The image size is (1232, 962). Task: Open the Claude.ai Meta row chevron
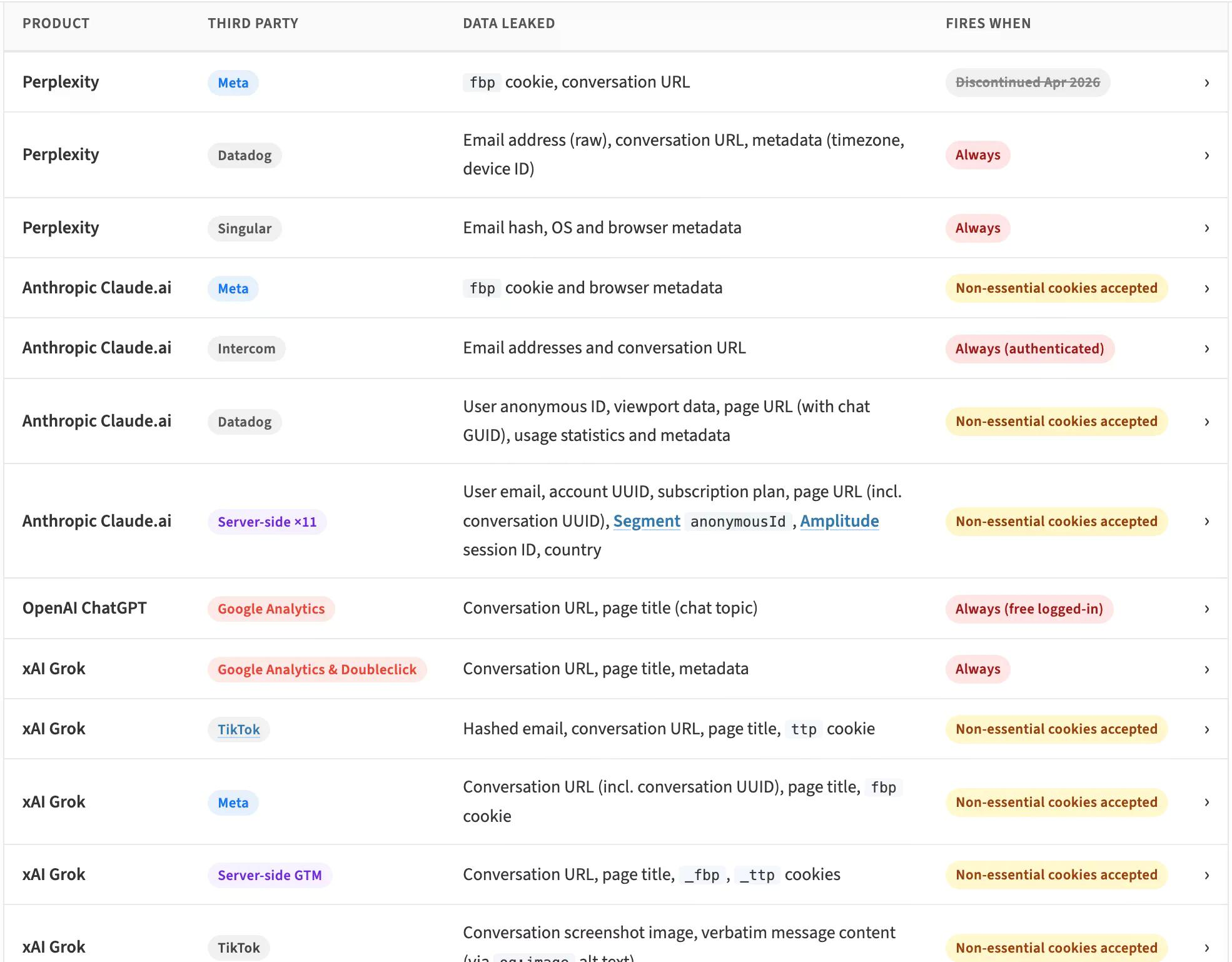(1206, 288)
